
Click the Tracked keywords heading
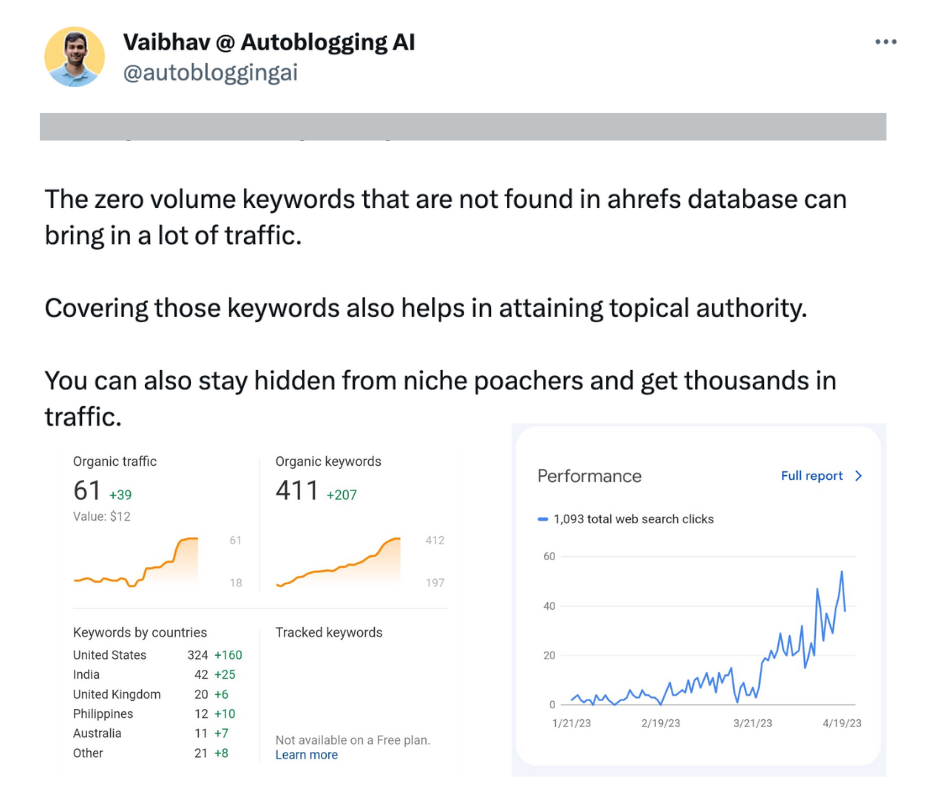[x=329, y=632]
